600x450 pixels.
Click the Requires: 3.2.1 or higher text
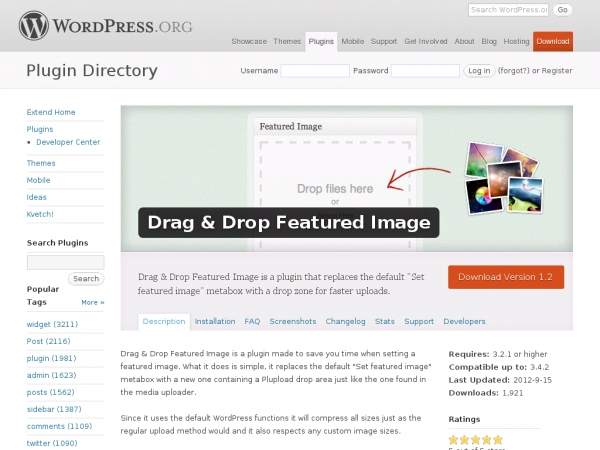click(x=498, y=354)
